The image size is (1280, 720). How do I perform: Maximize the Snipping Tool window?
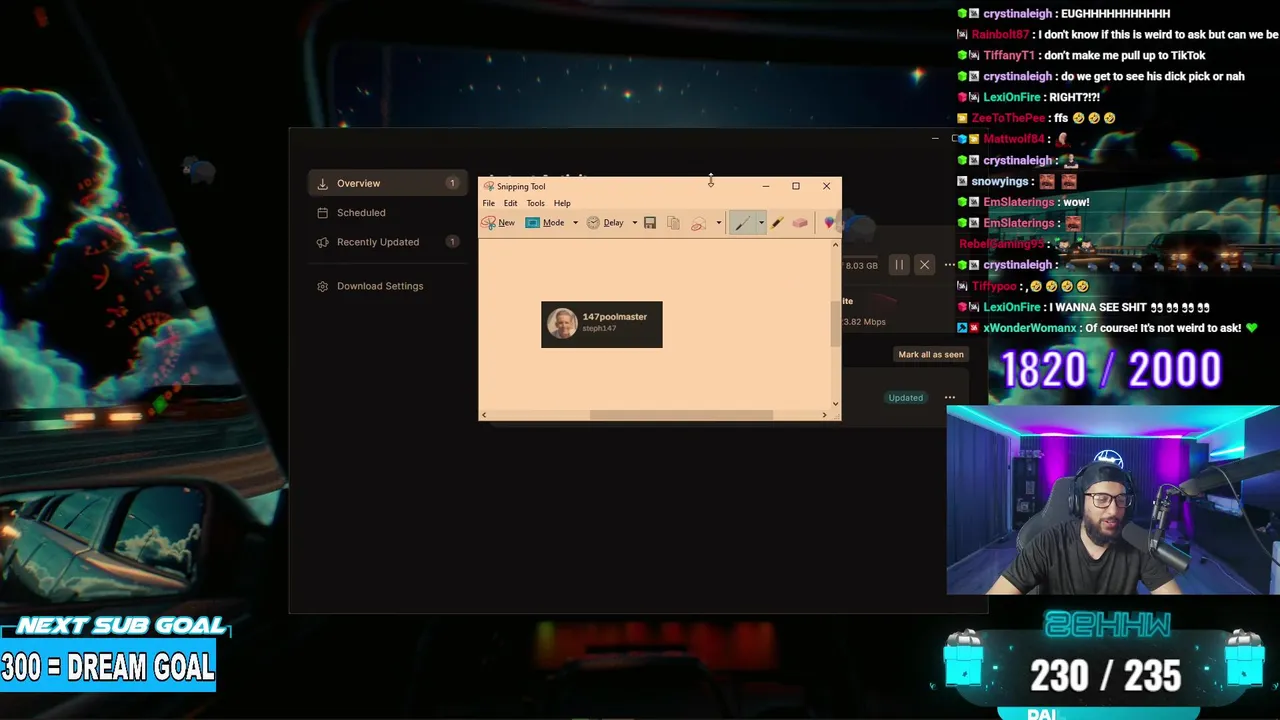click(796, 186)
